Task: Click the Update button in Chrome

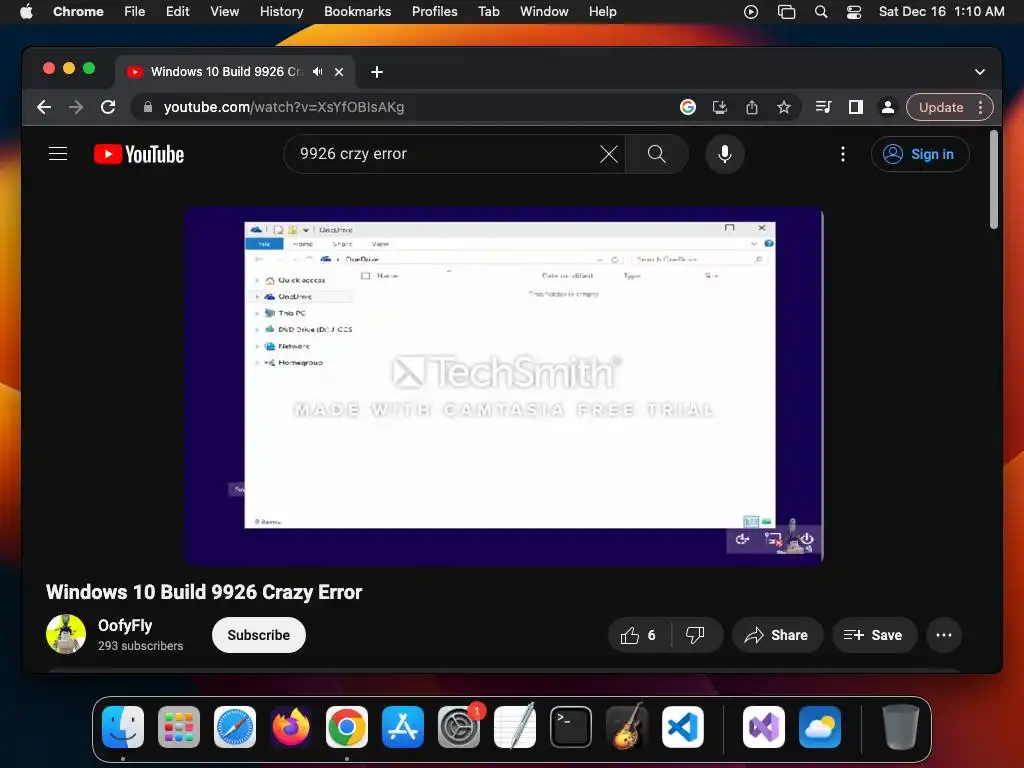Action: 941,107
